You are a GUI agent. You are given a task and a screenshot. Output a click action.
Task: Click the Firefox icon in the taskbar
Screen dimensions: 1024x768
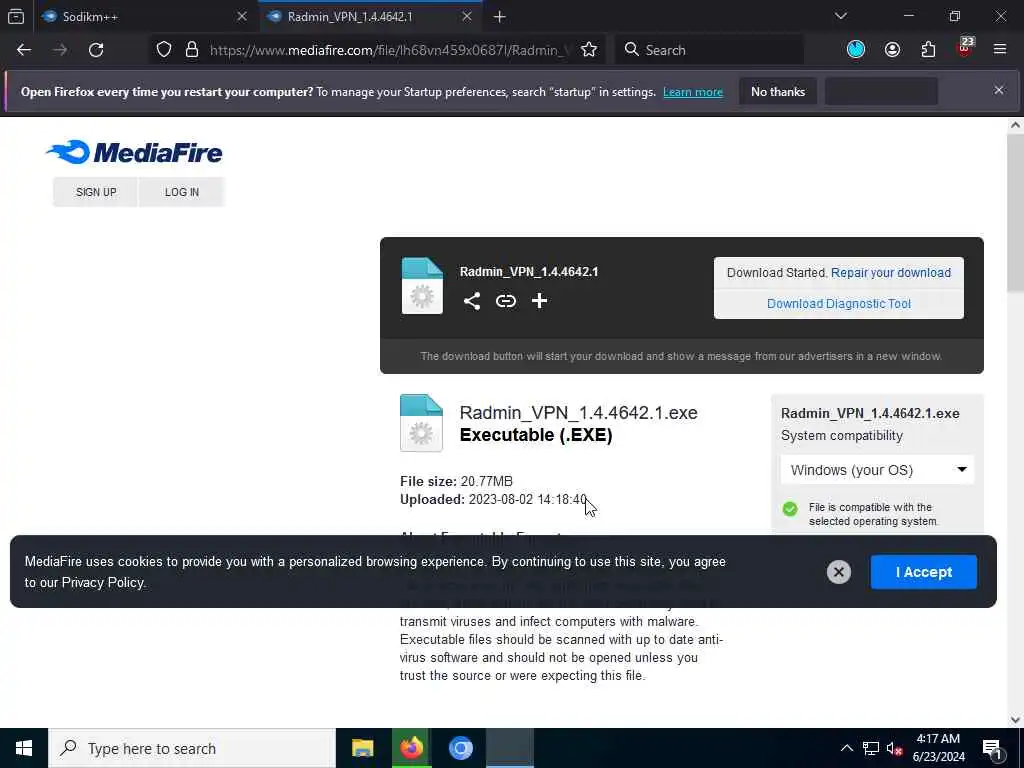click(x=411, y=748)
